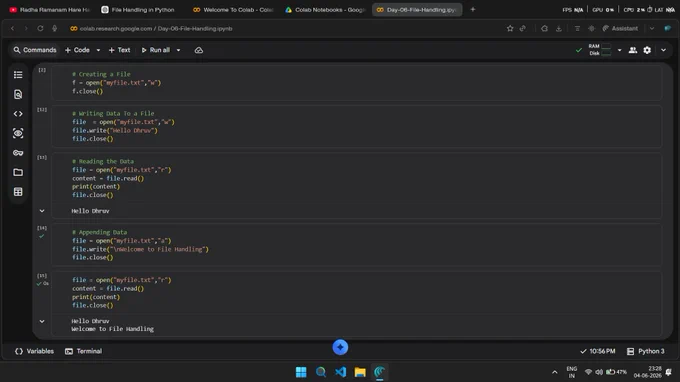Open taskbar Search icon
Screen dimensions: 680x382
point(321,372)
